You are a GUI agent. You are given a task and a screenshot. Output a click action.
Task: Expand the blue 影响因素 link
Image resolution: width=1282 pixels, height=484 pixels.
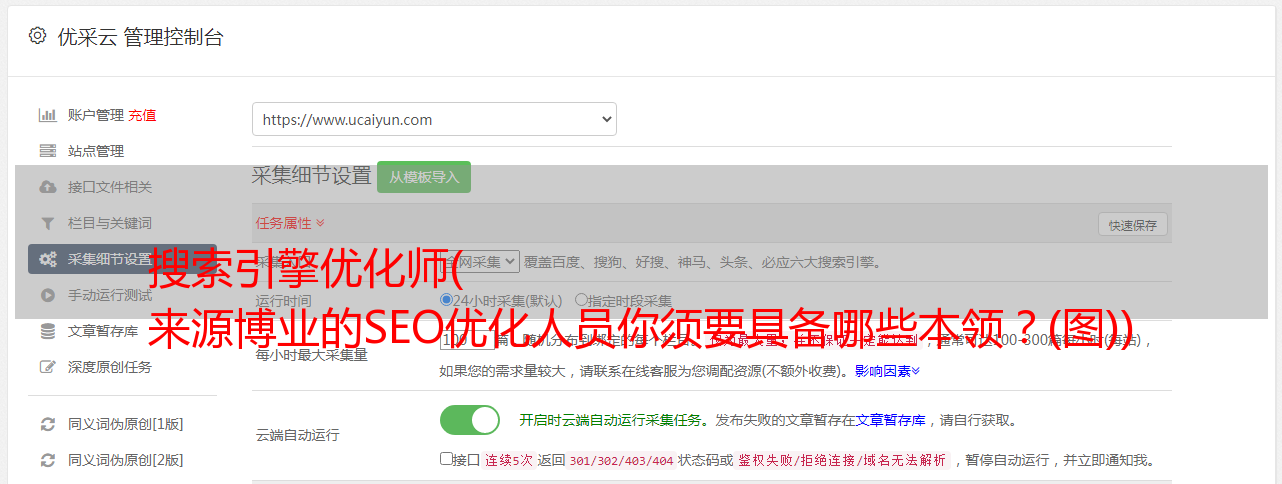(887, 371)
